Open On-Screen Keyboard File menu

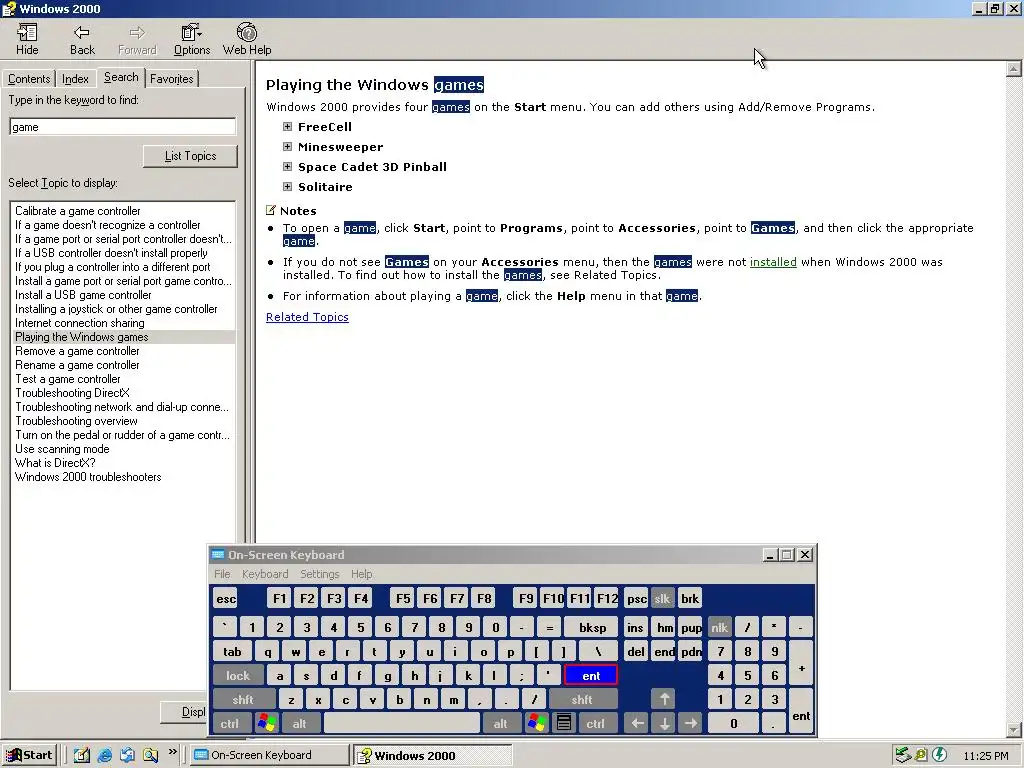point(222,574)
